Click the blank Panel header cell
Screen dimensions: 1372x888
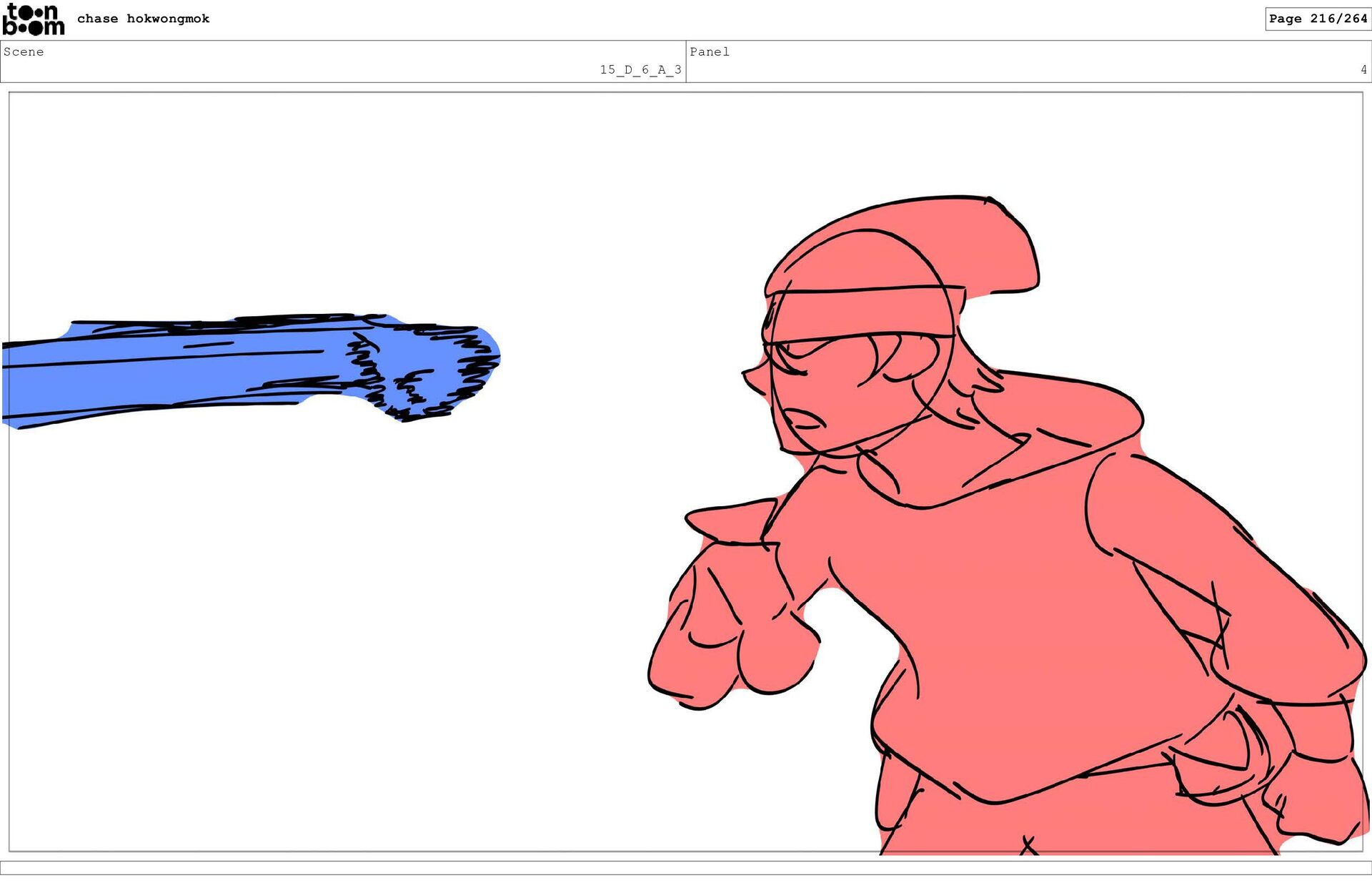pyautogui.click(x=1029, y=63)
